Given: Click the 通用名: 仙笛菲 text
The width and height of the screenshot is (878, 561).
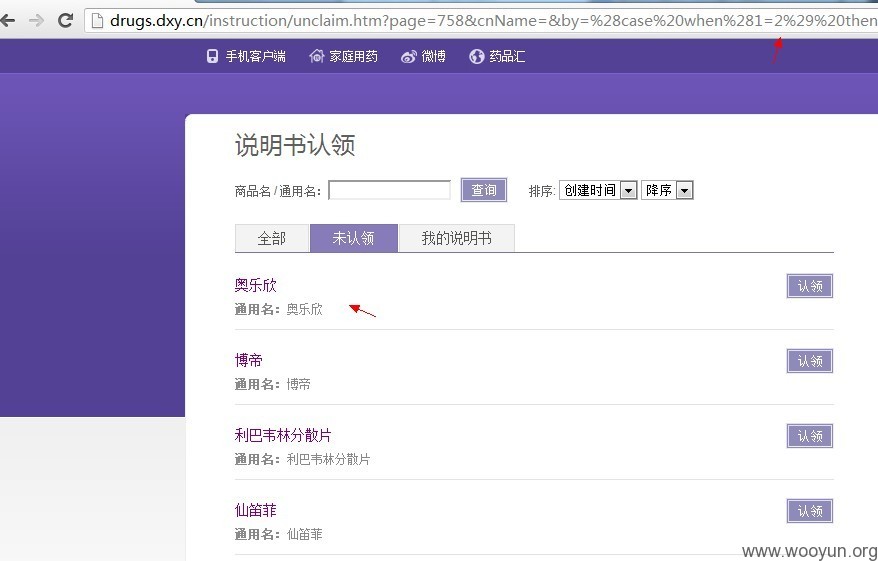Looking at the screenshot, I should pyautogui.click(x=279, y=535).
